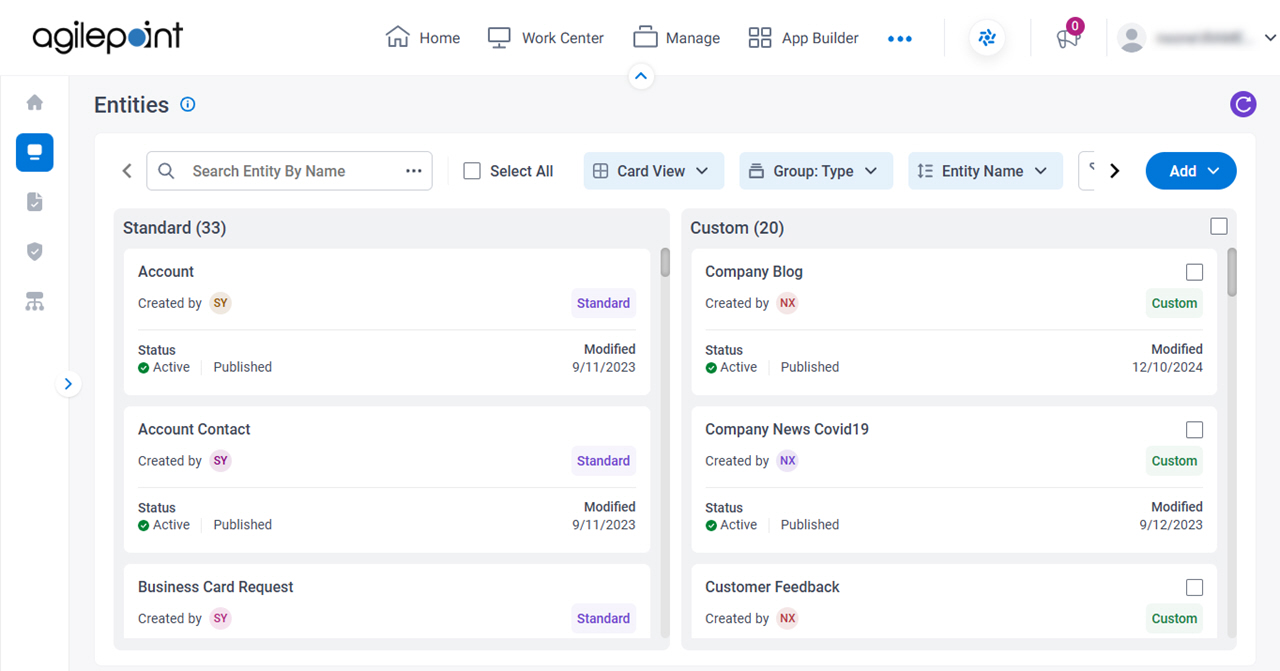Viewport: 1280px width, 671px height.
Task: Click the NX avatar on Company News Covid19
Action: pyautogui.click(x=788, y=461)
